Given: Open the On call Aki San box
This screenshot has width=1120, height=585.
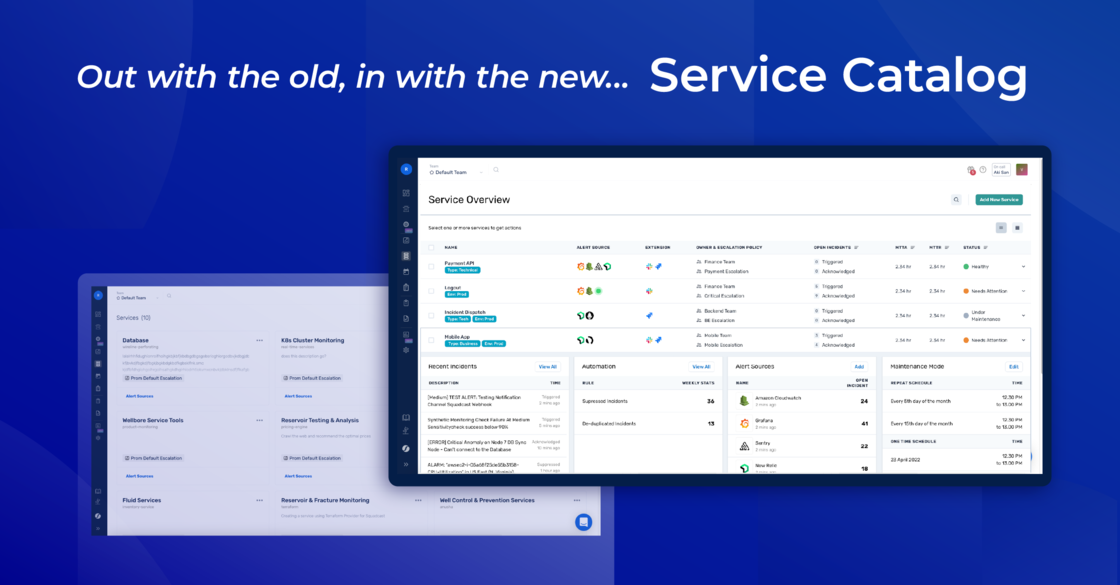Looking at the screenshot, I should coord(1001,170).
